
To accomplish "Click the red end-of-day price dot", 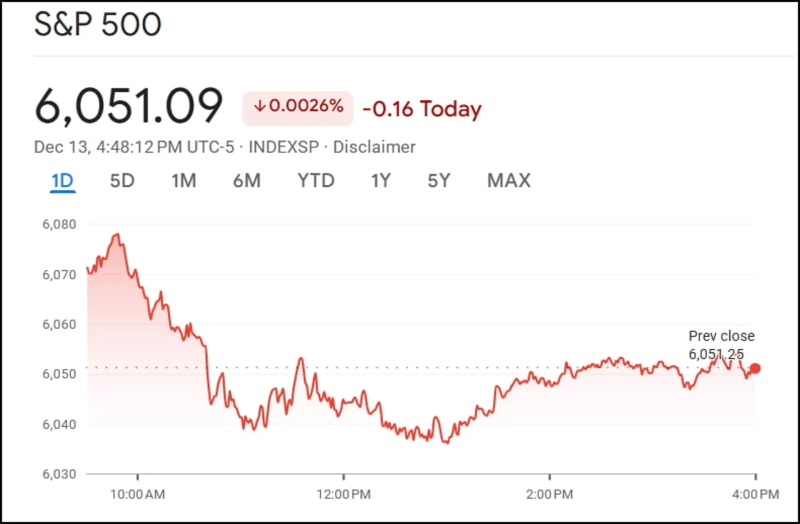I will click(x=755, y=368).
